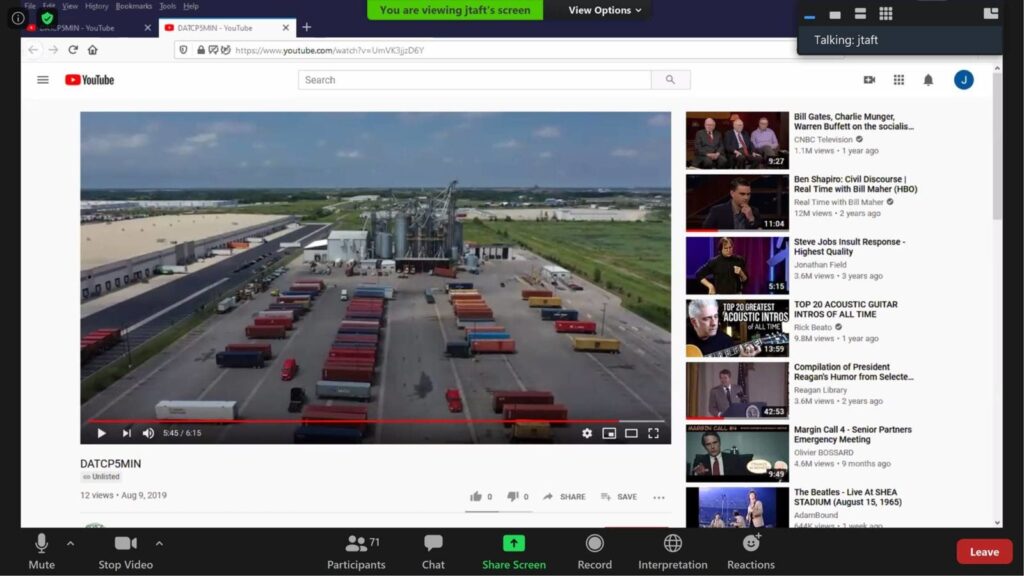Screen dimensions: 1024x576
Task: Open a new browser tab
Action: (307, 27)
